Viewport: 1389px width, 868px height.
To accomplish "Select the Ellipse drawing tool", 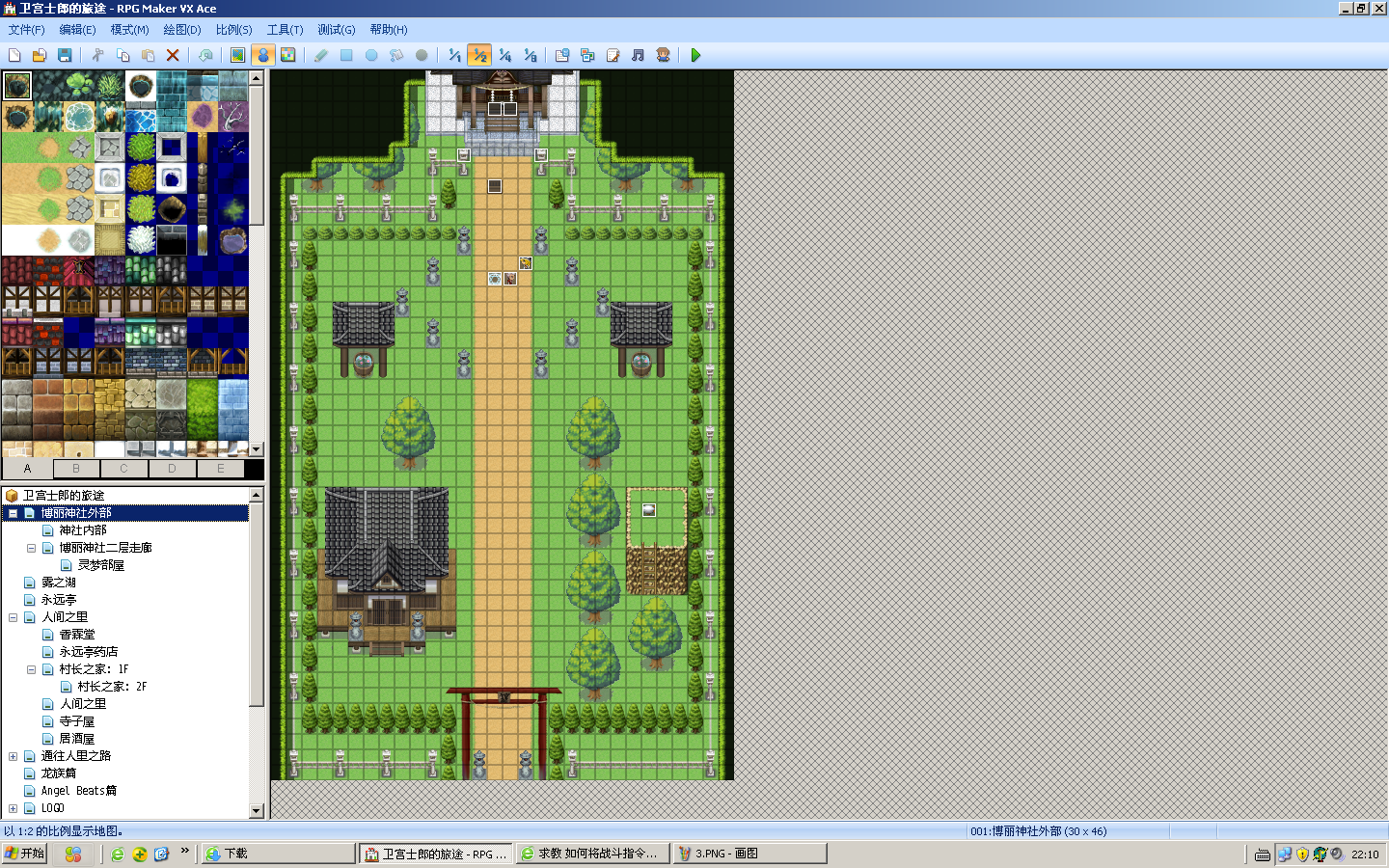I will click(x=371, y=55).
